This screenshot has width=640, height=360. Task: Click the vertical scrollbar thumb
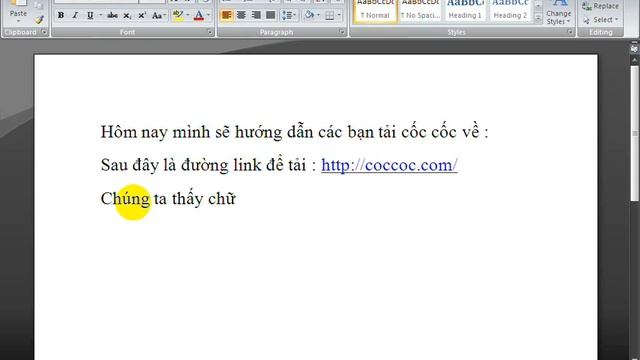click(x=635, y=133)
